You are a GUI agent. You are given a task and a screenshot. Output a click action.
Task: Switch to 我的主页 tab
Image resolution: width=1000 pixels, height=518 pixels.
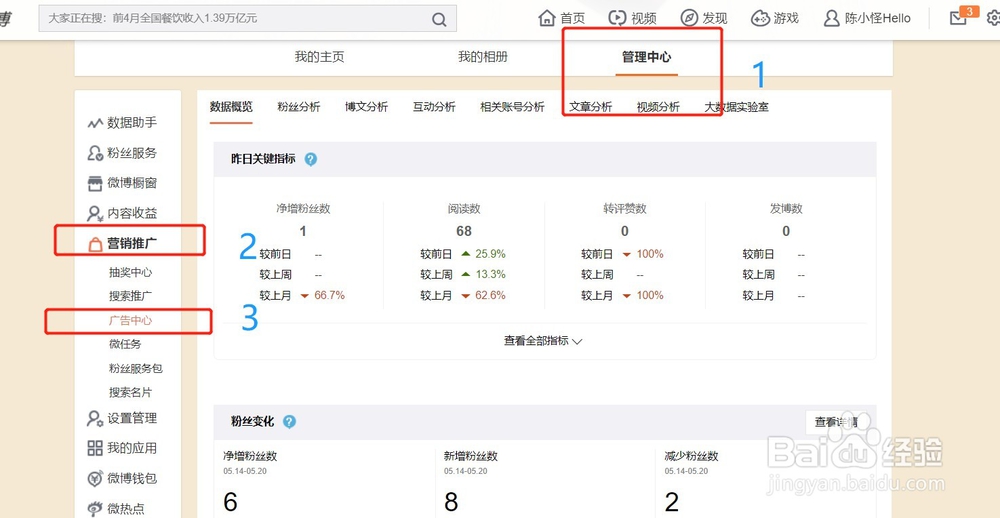point(320,57)
